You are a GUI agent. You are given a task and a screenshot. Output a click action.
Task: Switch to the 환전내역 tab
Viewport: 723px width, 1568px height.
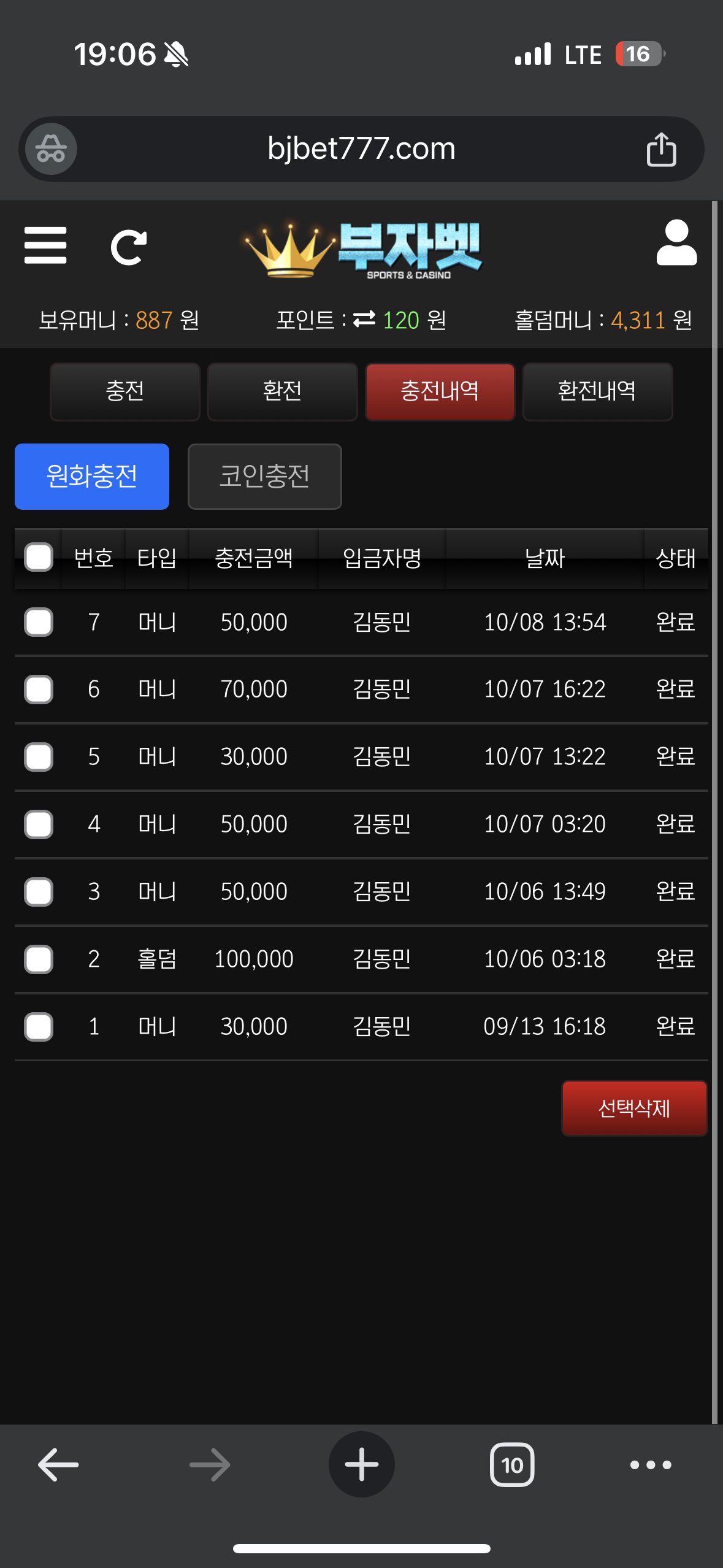597,391
